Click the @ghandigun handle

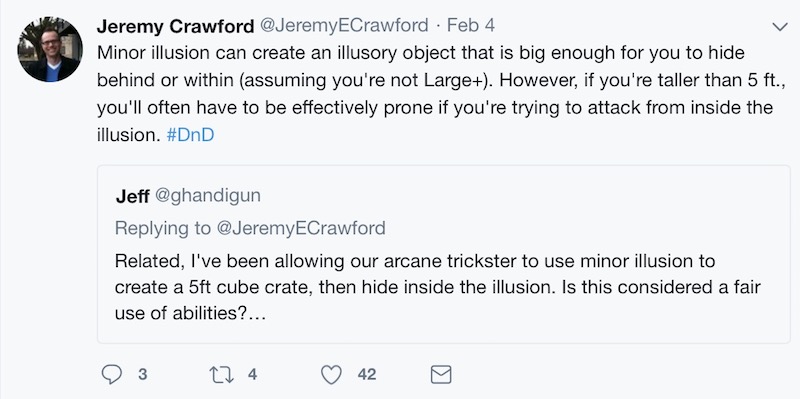(208, 196)
